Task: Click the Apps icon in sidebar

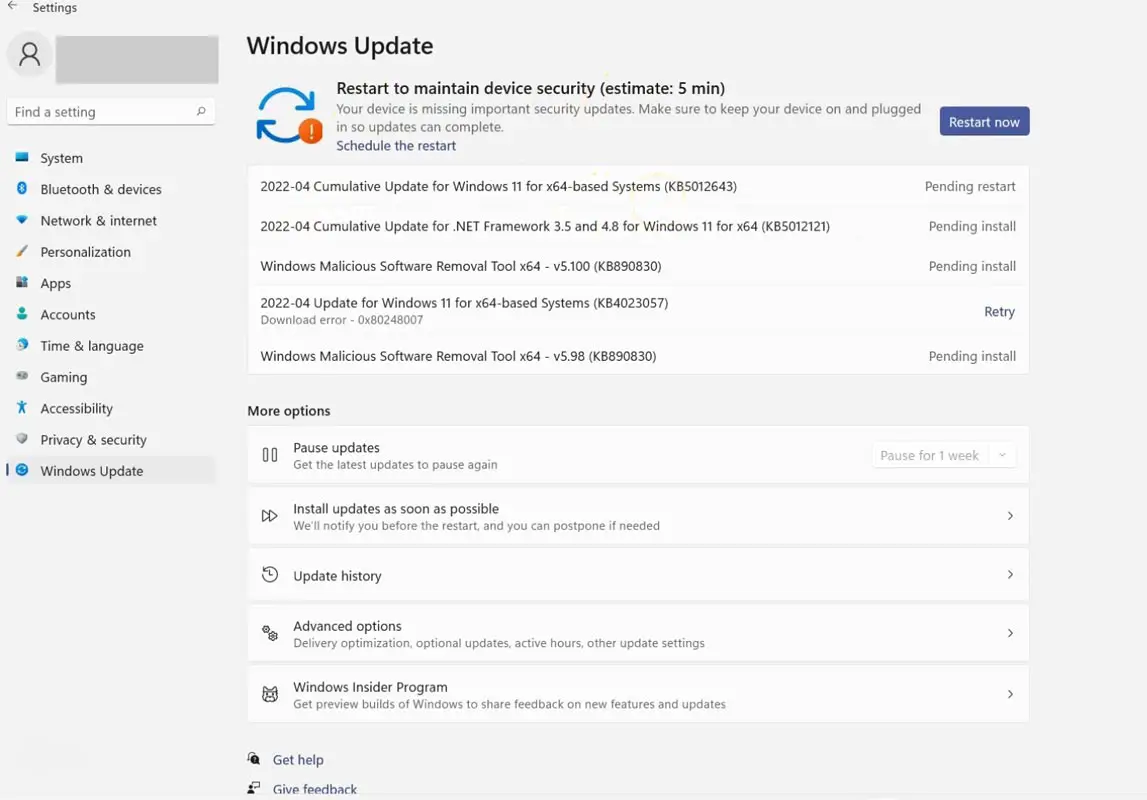Action: click(x=22, y=282)
